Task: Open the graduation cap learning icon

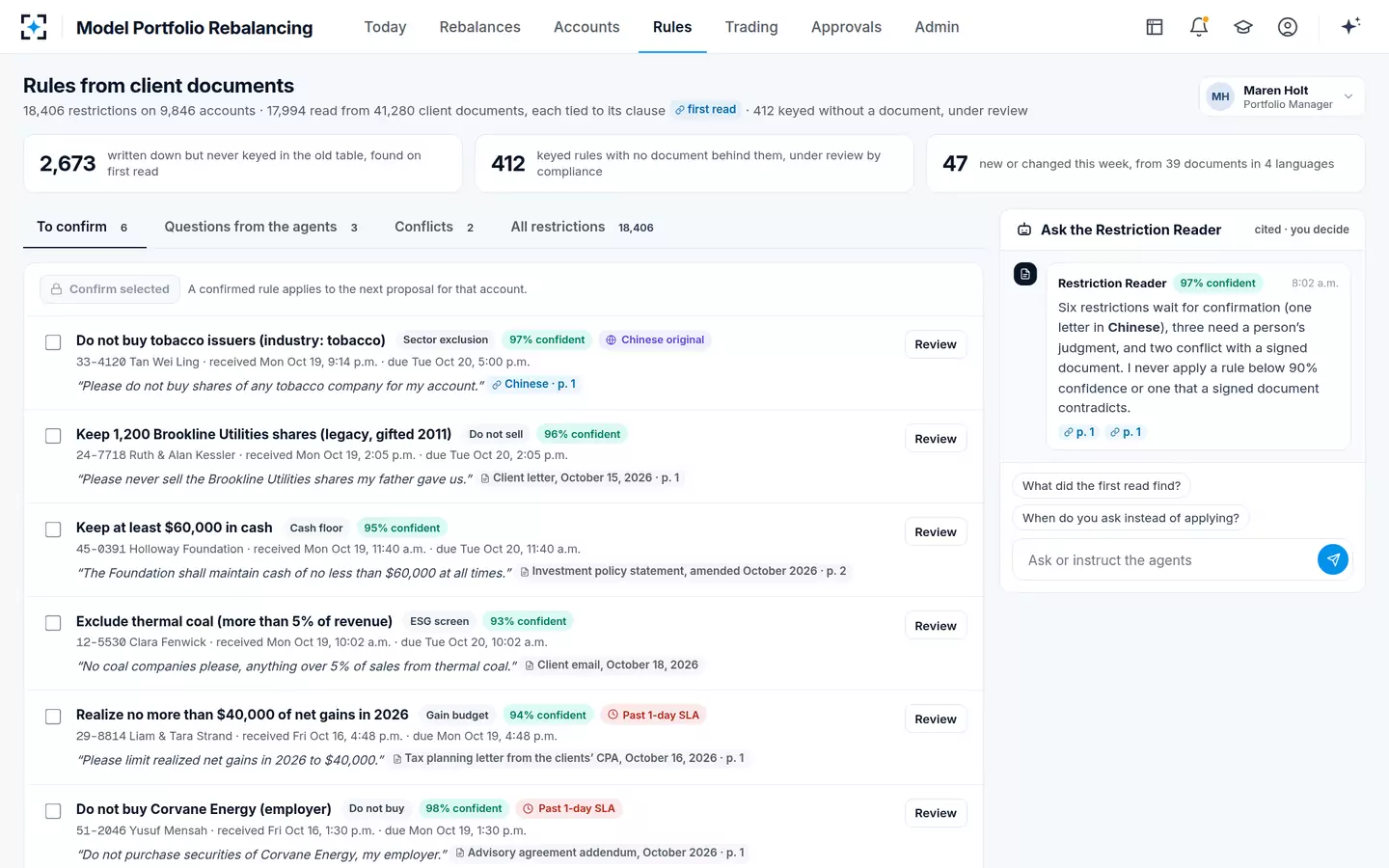Action: [1243, 27]
